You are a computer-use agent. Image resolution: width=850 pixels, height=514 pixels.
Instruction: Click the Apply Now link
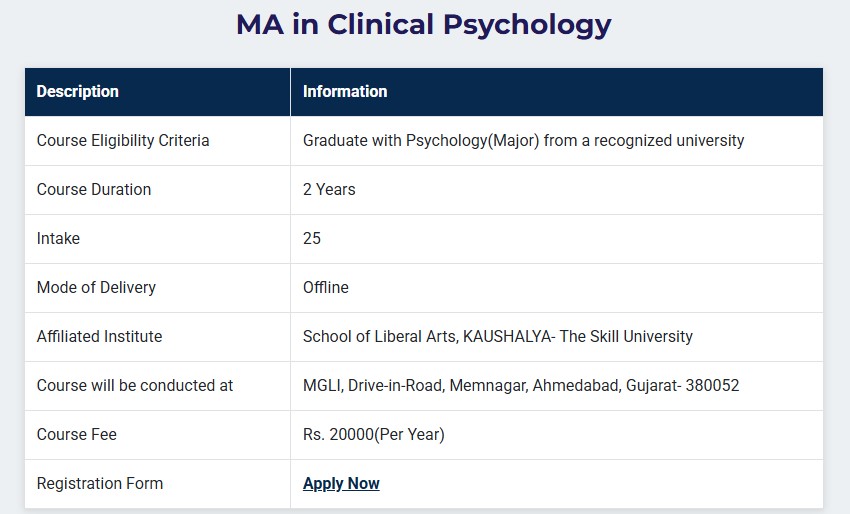(x=341, y=484)
